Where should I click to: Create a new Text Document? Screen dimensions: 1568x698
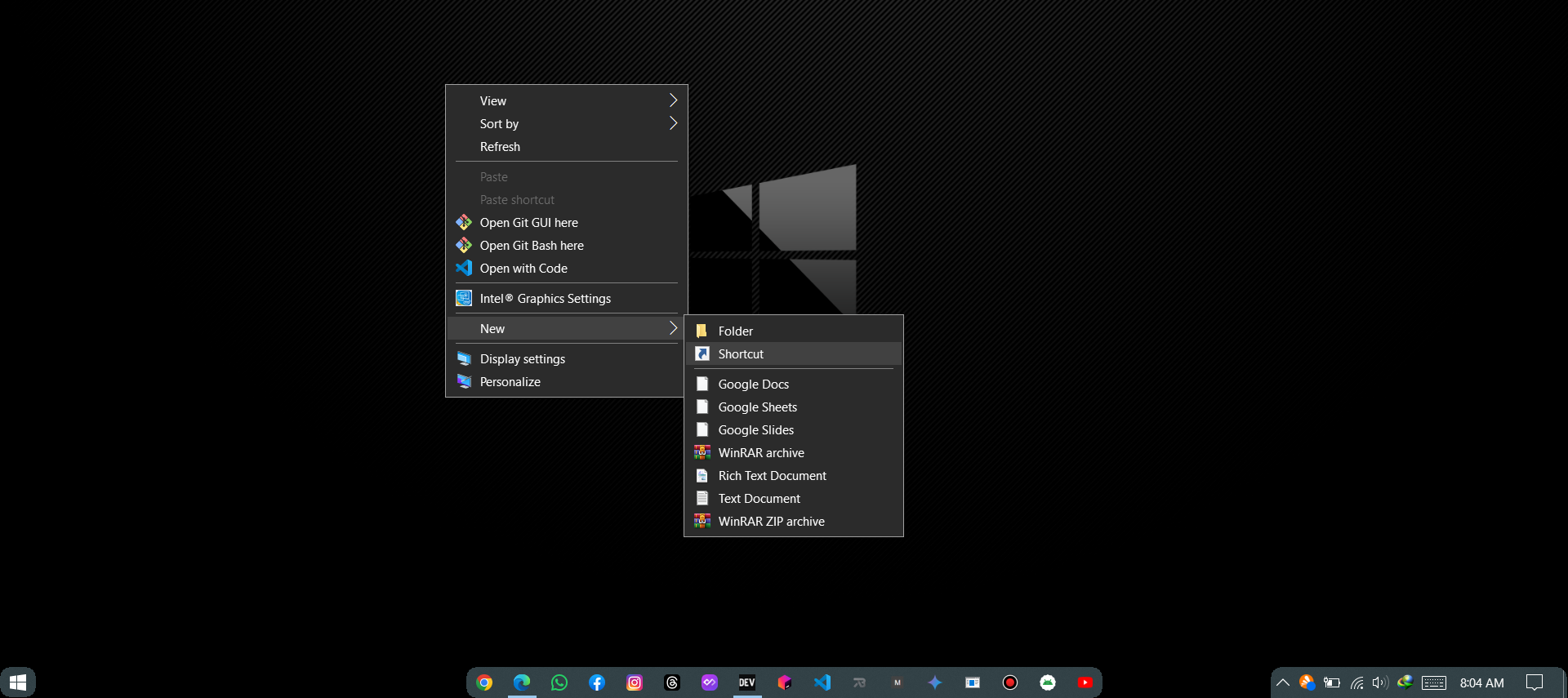click(759, 499)
